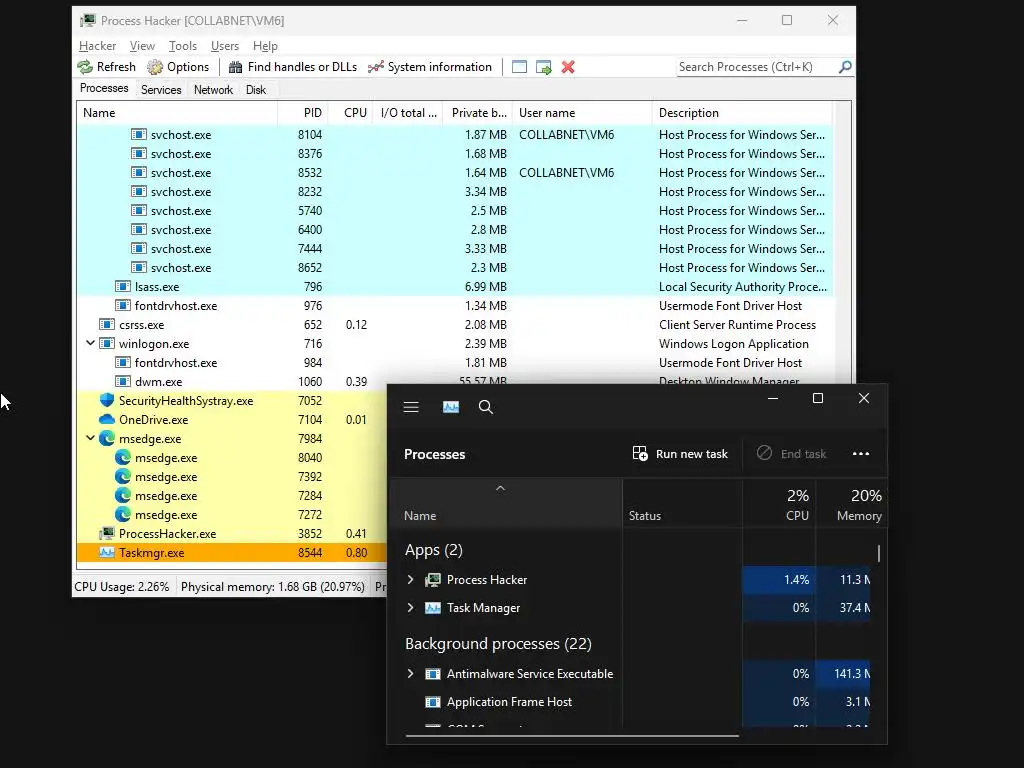Click Run new task button

point(680,454)
